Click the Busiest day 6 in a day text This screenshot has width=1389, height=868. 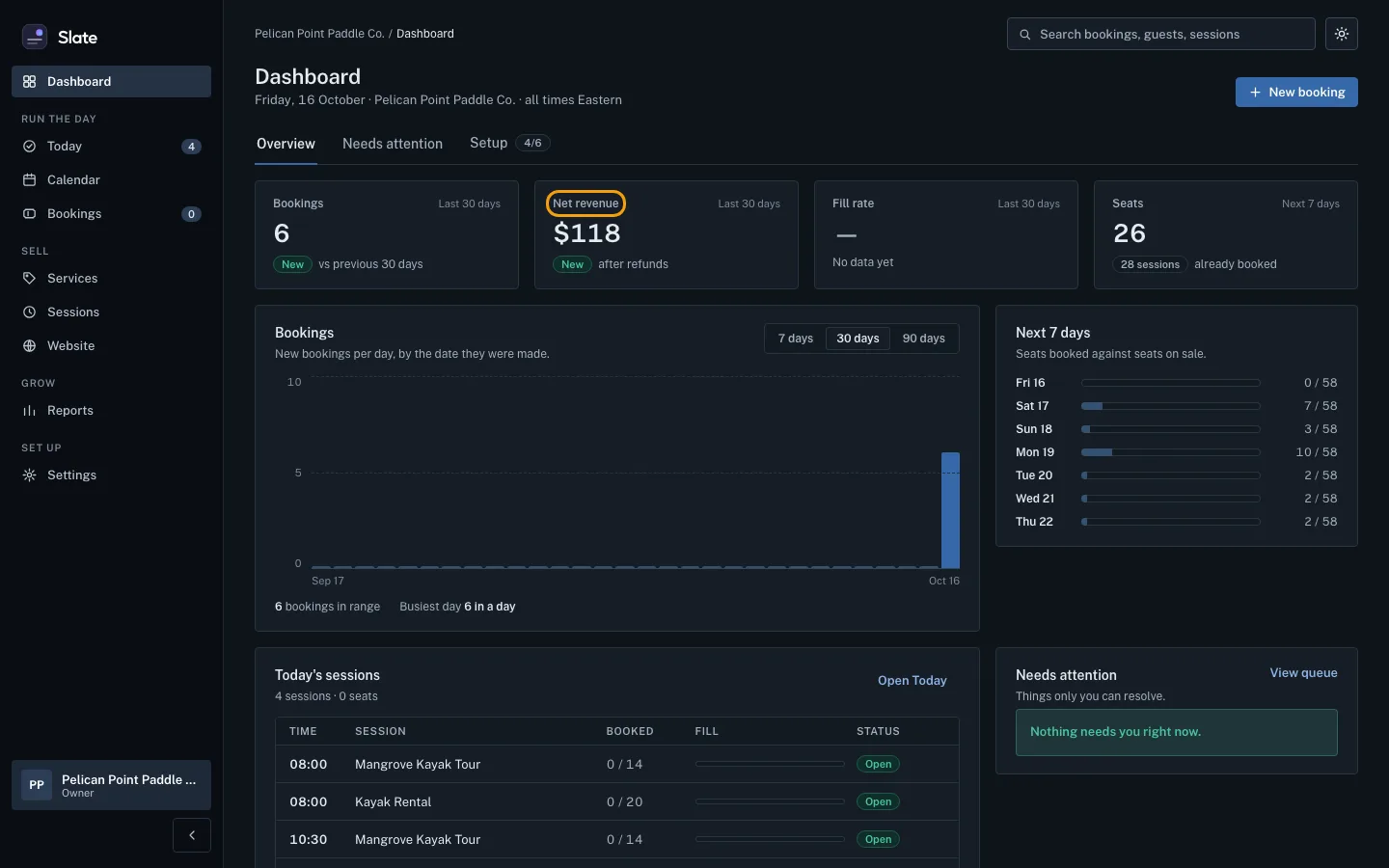457,607
